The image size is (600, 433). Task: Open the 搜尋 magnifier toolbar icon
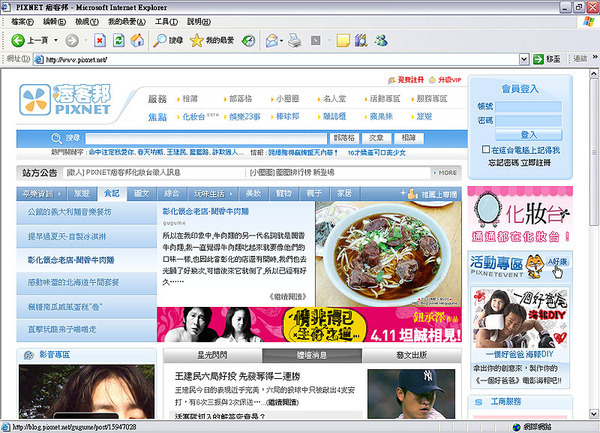pyautogui.click(x=159, y=40)
